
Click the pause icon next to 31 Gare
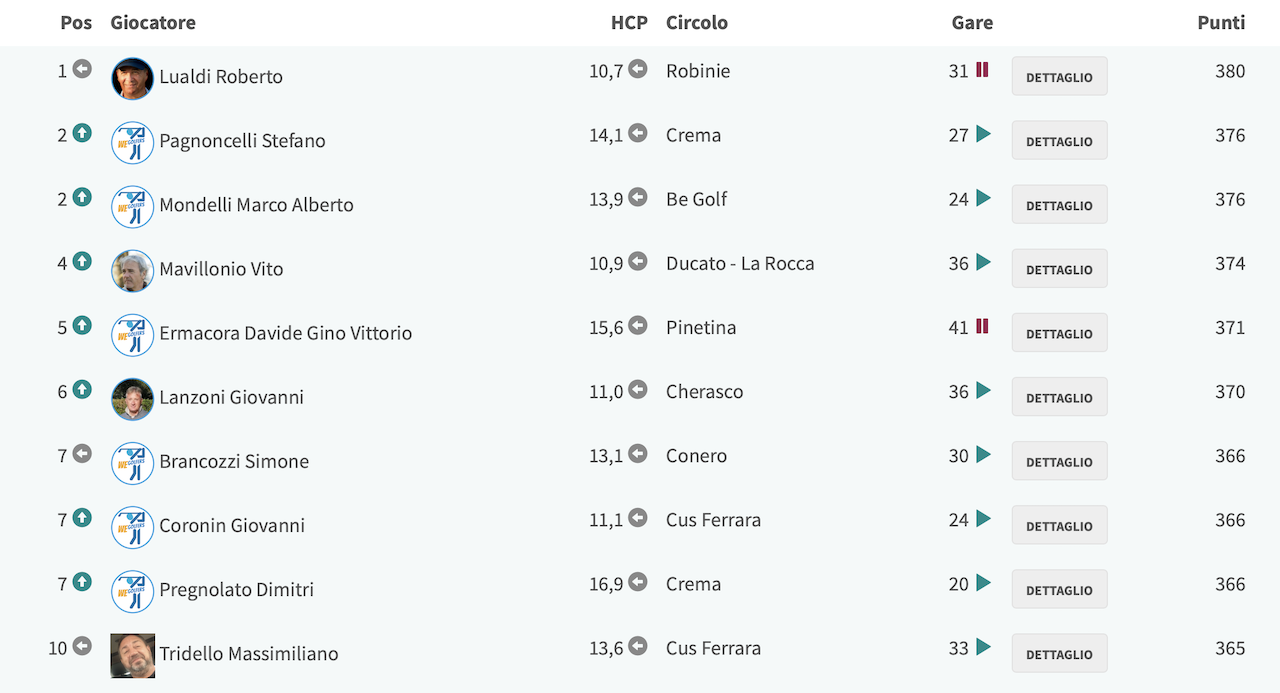point(982,69)
